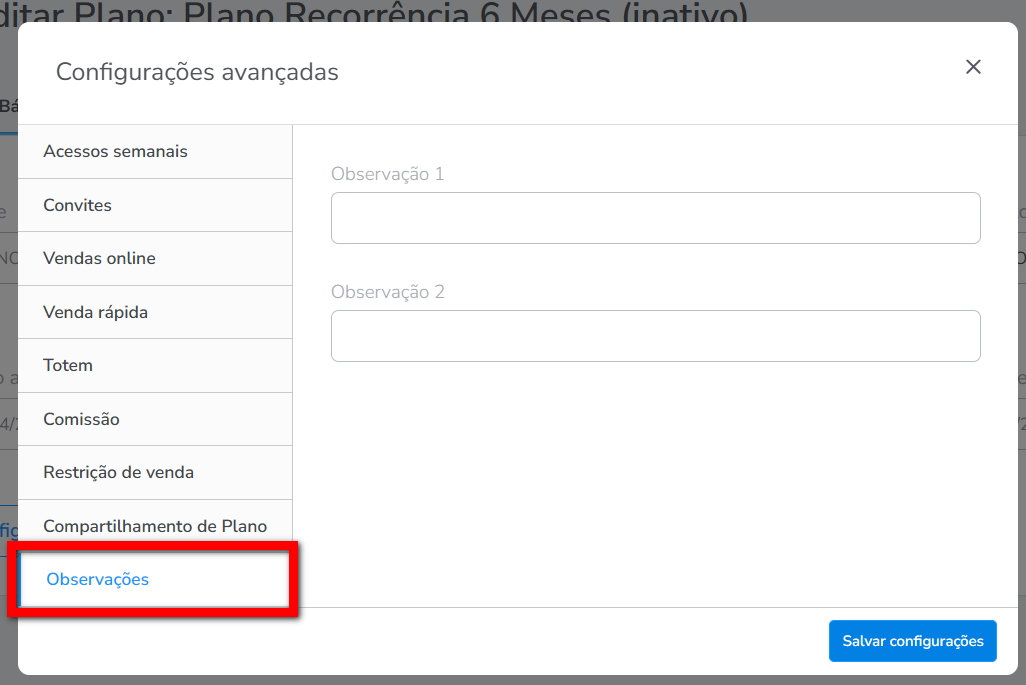Open Compartilhamento de Plano tab
Image resolution: width=1026 pixels, height=685 pixels.
155,526
